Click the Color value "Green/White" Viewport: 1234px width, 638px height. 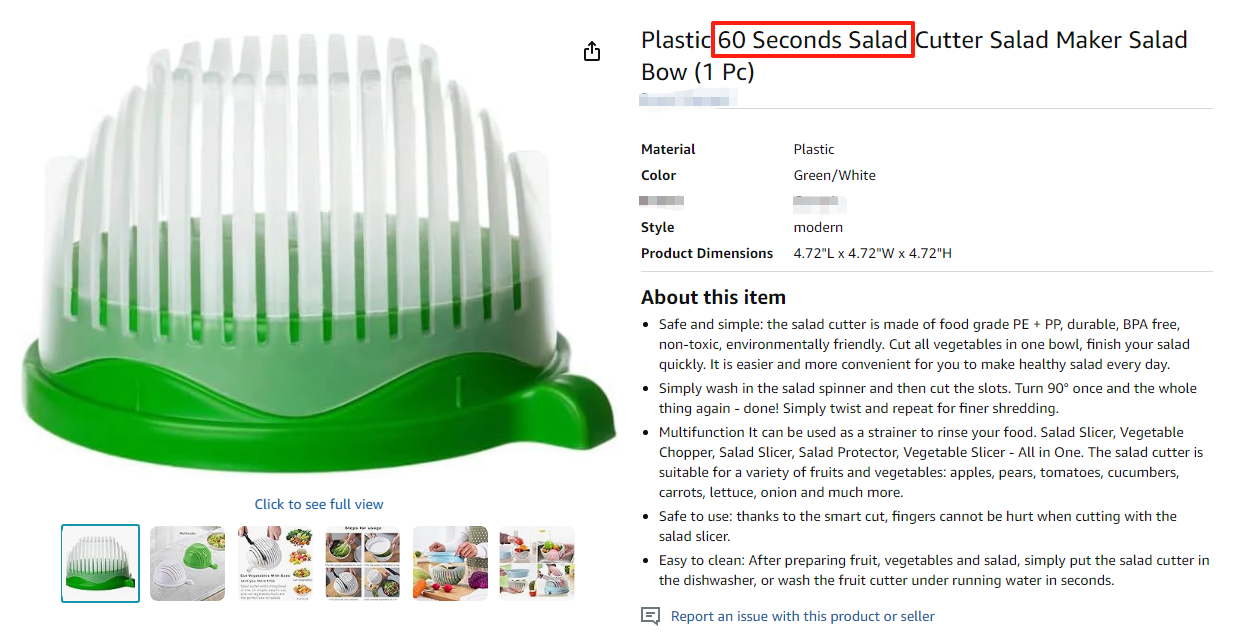[834, 175]
